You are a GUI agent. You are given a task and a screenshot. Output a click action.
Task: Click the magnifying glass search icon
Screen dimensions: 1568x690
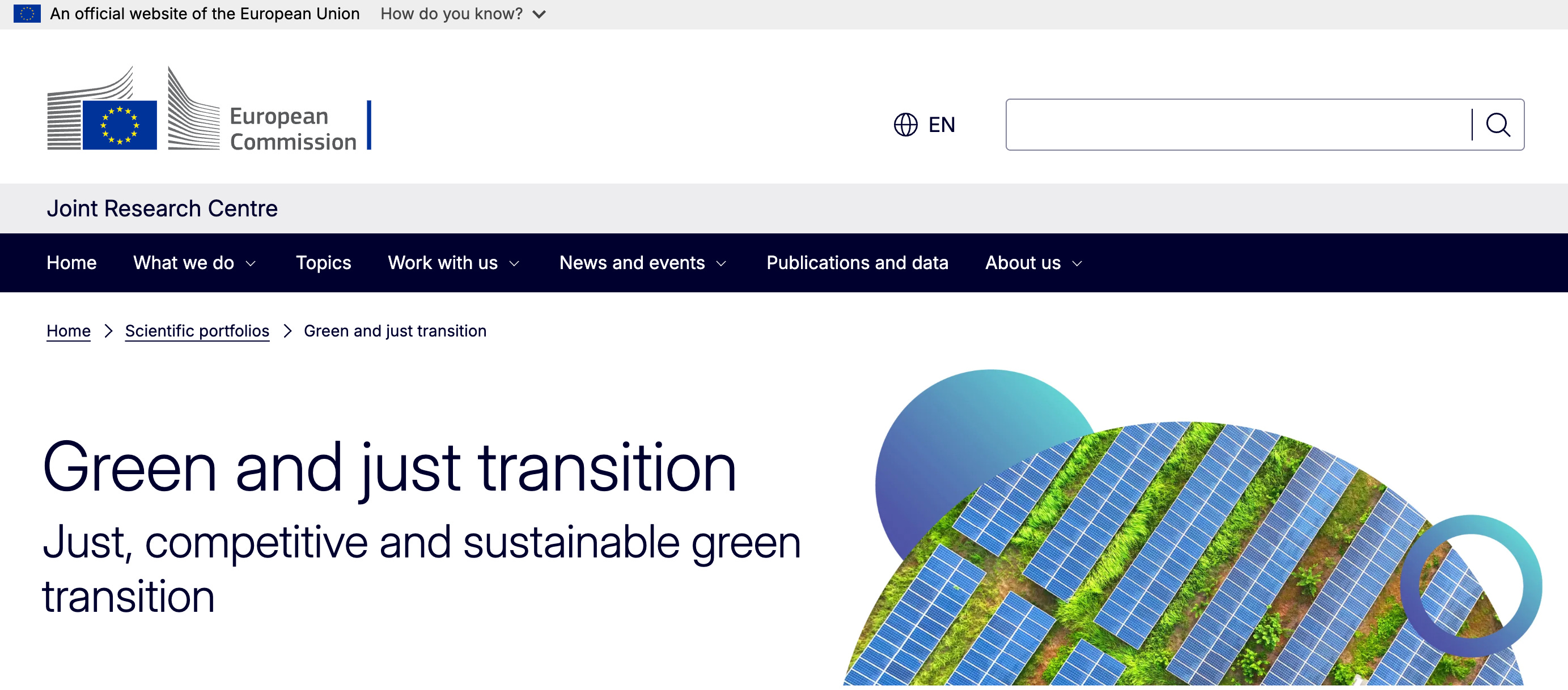tap(1497, 125)
